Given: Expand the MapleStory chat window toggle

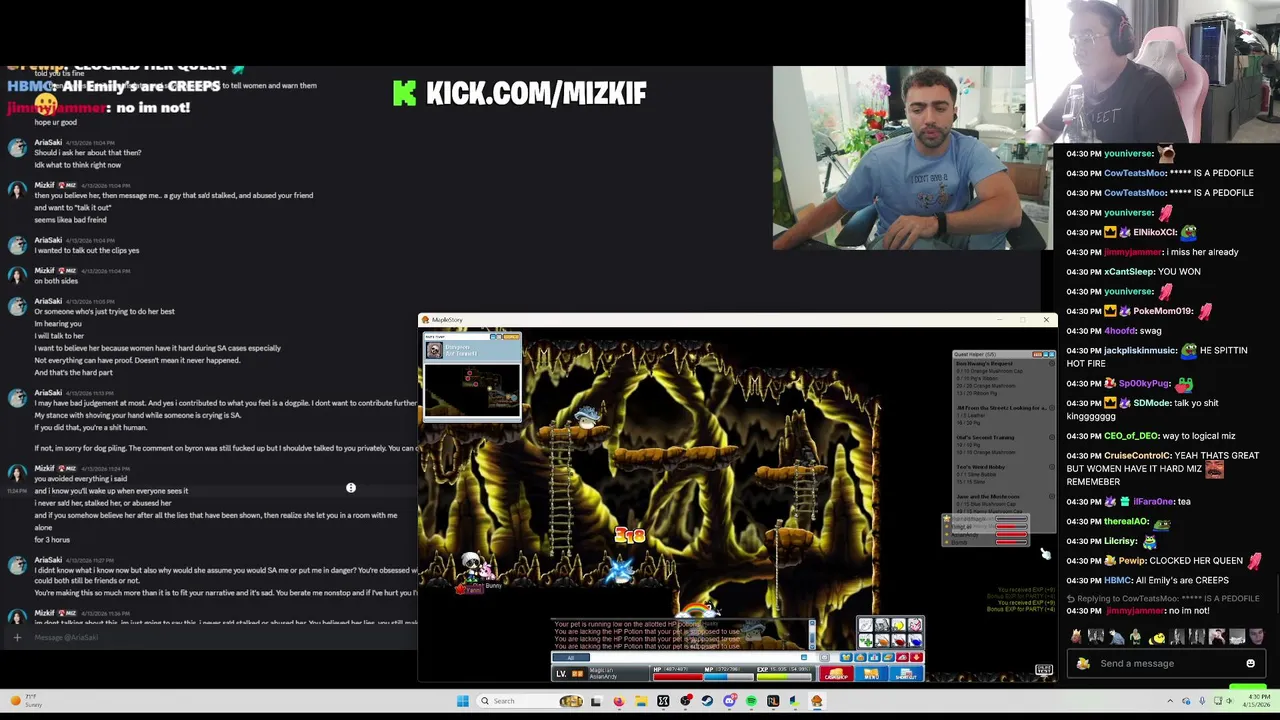Looking at the screenshot, I should coord(804,657).
